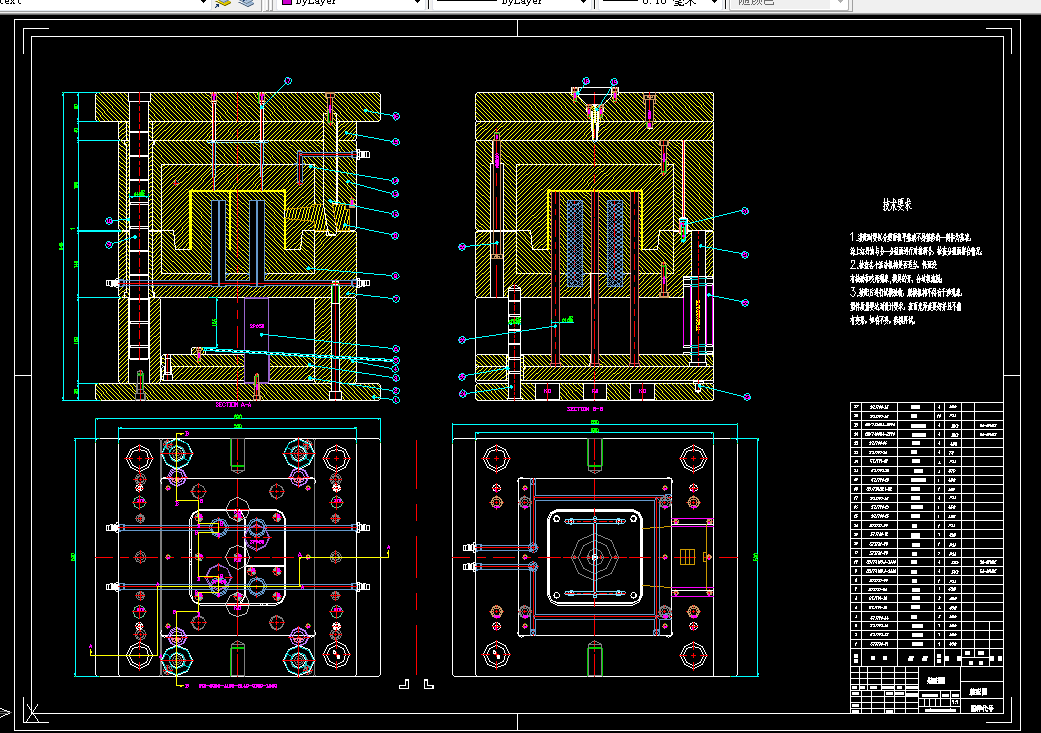The width and height of the screenshot is (1041, 733).
Task: Expand the ByLayer color control dropdown
Action: [417, 3]
